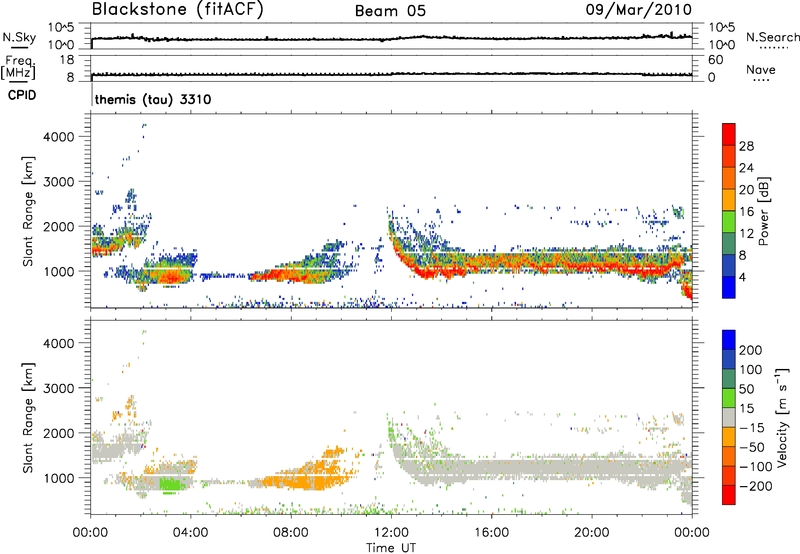Pick the top blue velocity colorbar segment
Image resolution: width=800 pixels, height=554 pixels.
coord(729,340)
